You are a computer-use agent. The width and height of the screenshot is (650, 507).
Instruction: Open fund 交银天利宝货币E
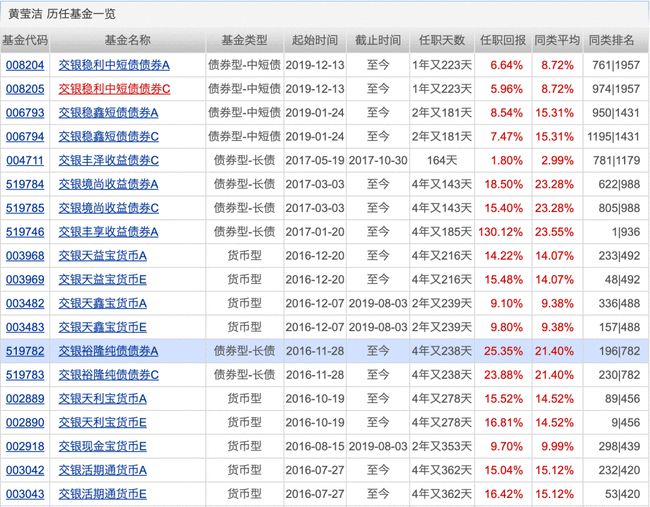point(102,423)
